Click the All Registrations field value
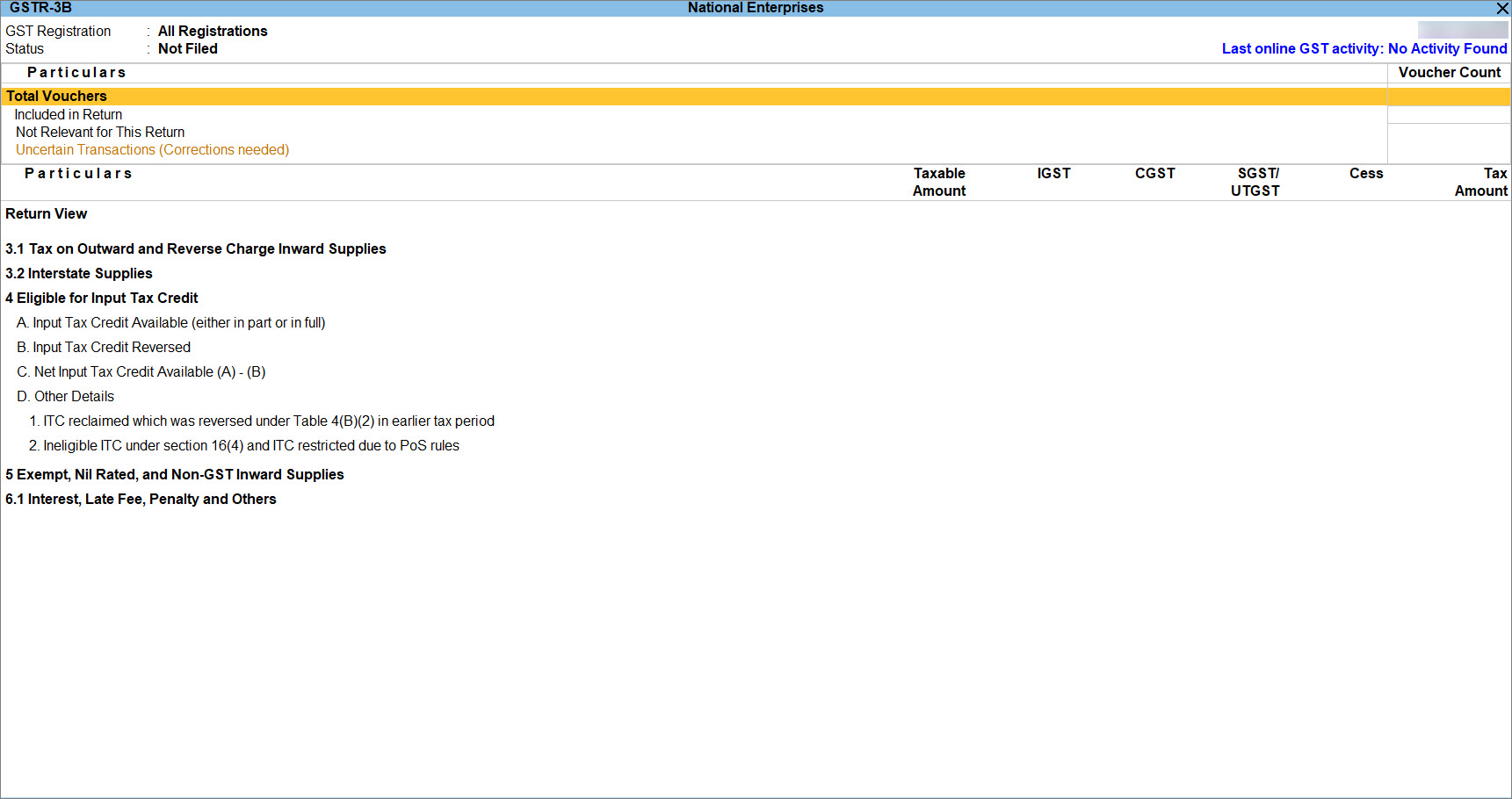 pyautogui.click(x=213, y=31)
